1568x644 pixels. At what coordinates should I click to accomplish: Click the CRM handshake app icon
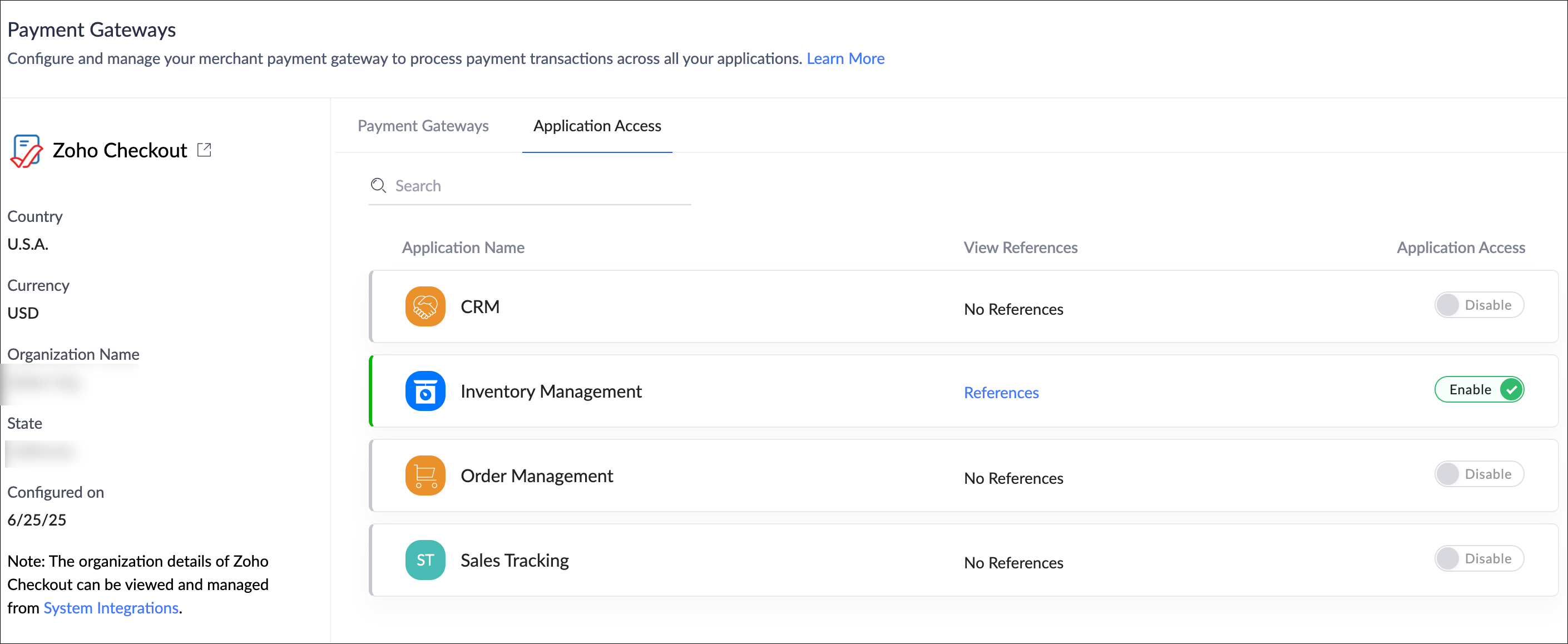point(425,306)
